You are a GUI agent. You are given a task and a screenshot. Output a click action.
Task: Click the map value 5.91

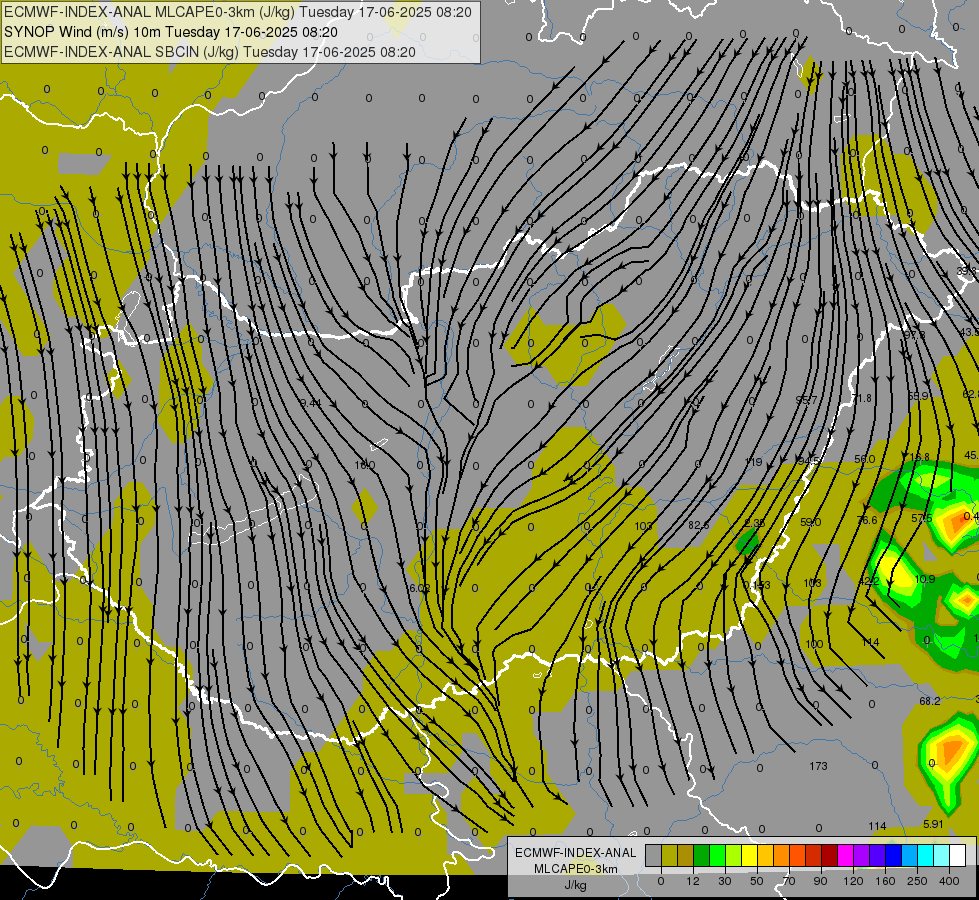(x=933, y=824)
